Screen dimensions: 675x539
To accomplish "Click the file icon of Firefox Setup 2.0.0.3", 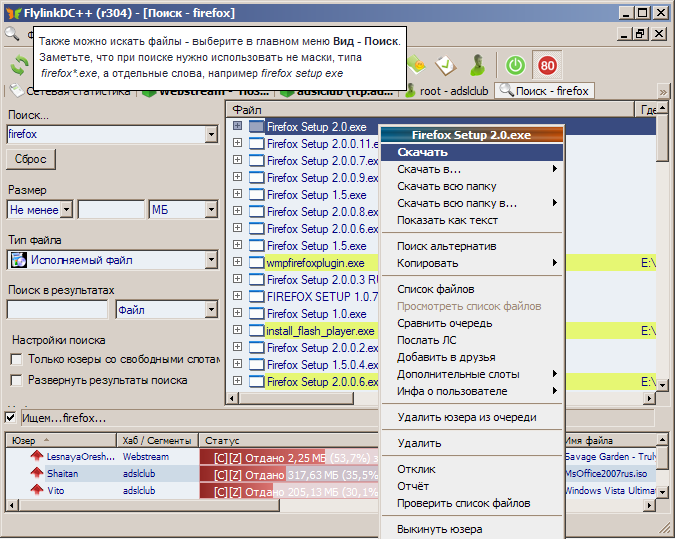I will [x=256, y=279].
